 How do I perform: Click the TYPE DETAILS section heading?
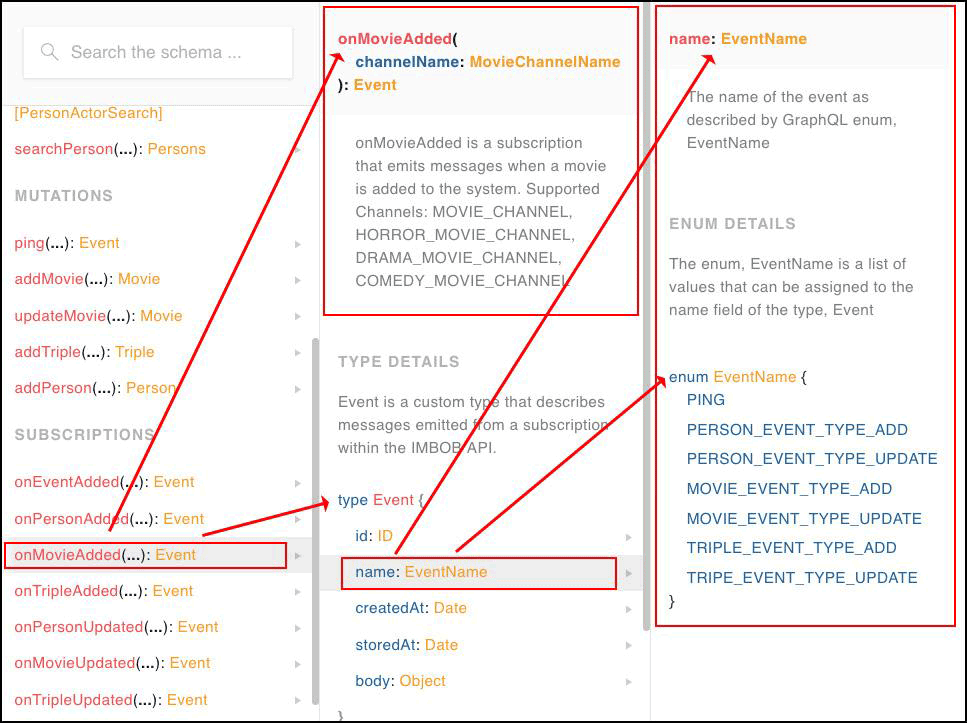coord(398,362)
